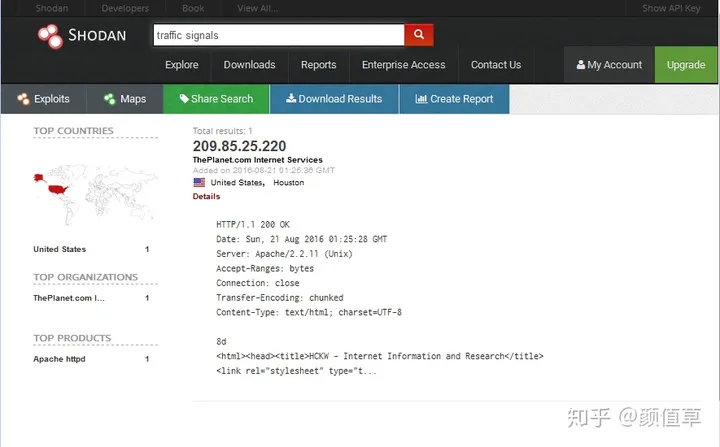Image resolution: width=720 pixels, height=447 pixels.
Task: Focus the search field containing traffic signals
Action: click(x=279, y=35)
